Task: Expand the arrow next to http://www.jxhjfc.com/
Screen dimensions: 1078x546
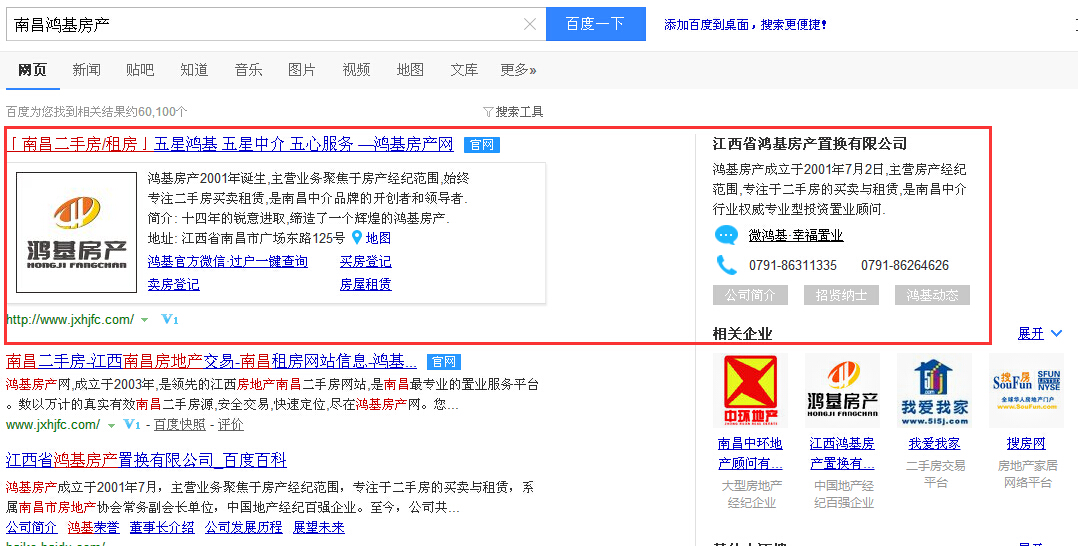Action: point(144,320)
